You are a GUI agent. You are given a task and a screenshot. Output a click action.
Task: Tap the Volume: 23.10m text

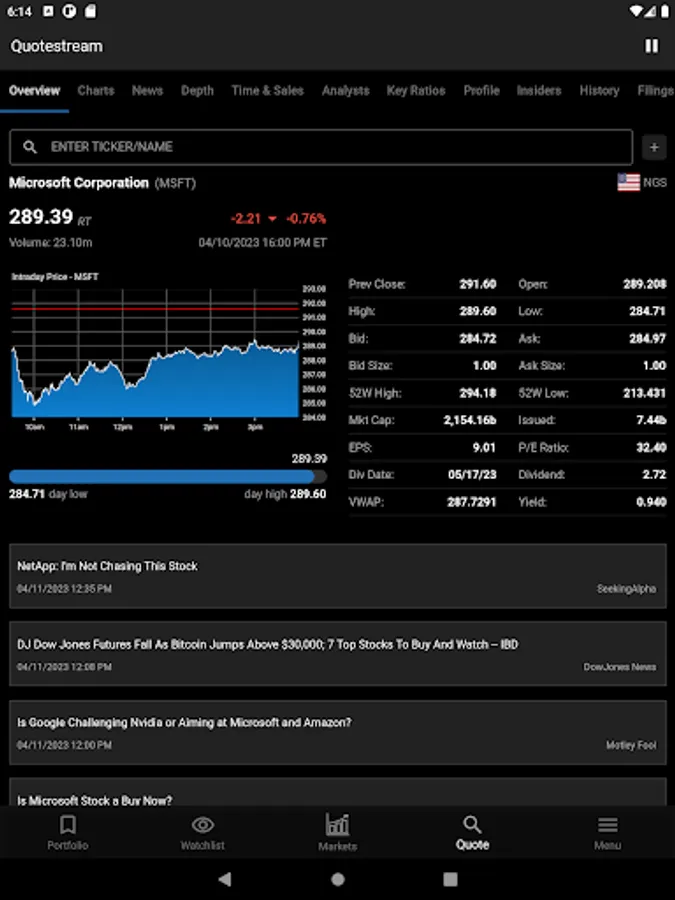click(51, 243)
